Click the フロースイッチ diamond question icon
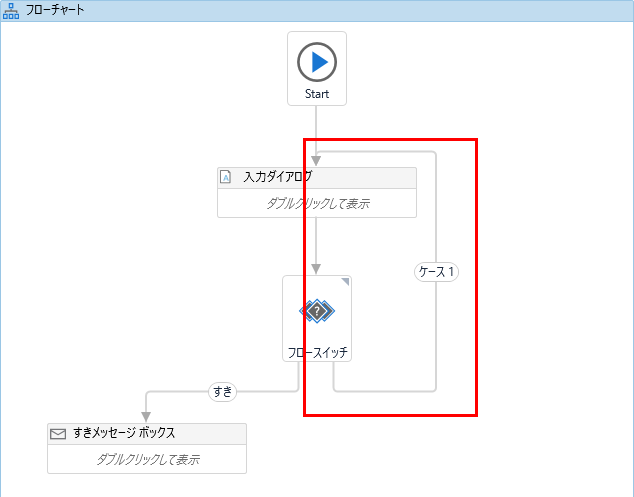 pos(317,311)
